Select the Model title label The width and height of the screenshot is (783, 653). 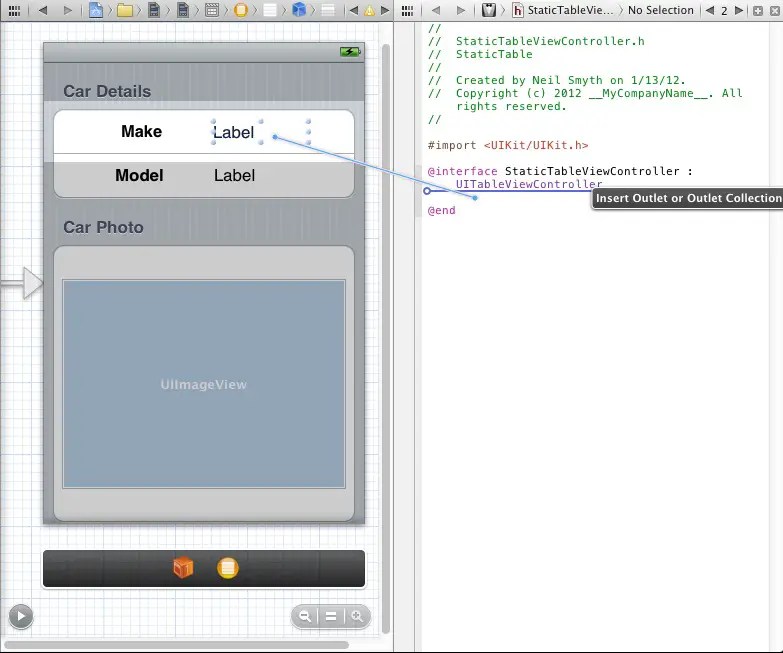[x=139, y=175]
